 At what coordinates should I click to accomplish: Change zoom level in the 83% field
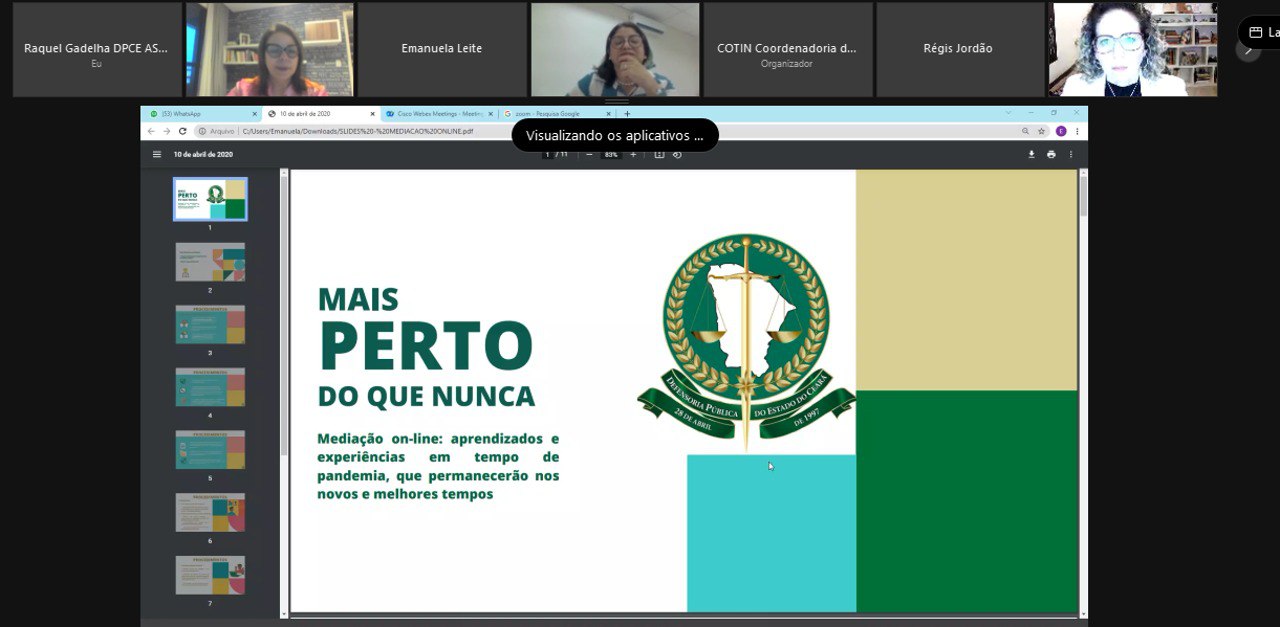(x=611, y=153)
